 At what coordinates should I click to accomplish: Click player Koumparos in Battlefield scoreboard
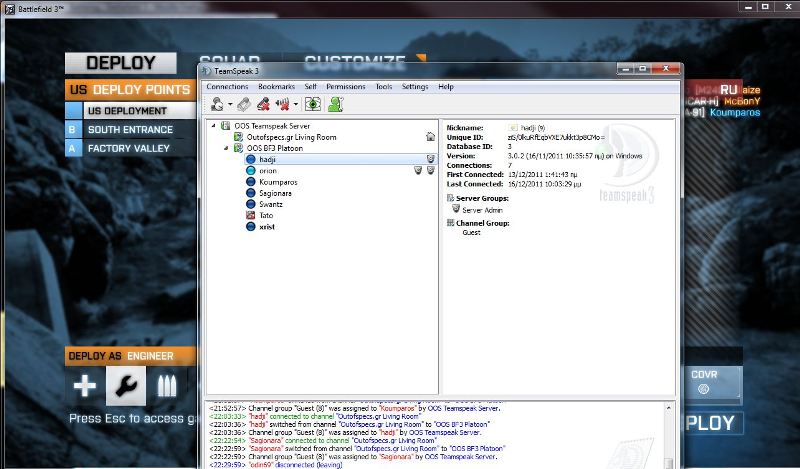tap(735, 112)
